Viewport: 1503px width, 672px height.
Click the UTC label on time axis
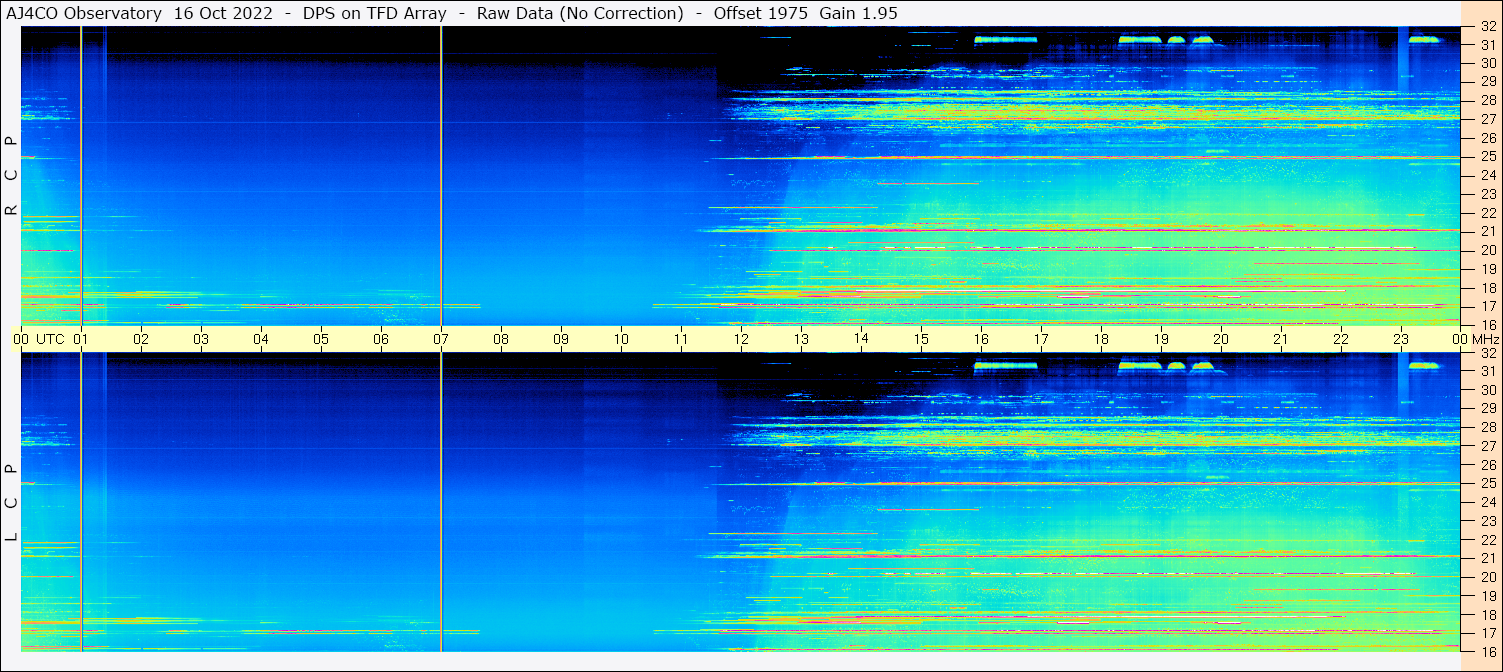(50, 339)
